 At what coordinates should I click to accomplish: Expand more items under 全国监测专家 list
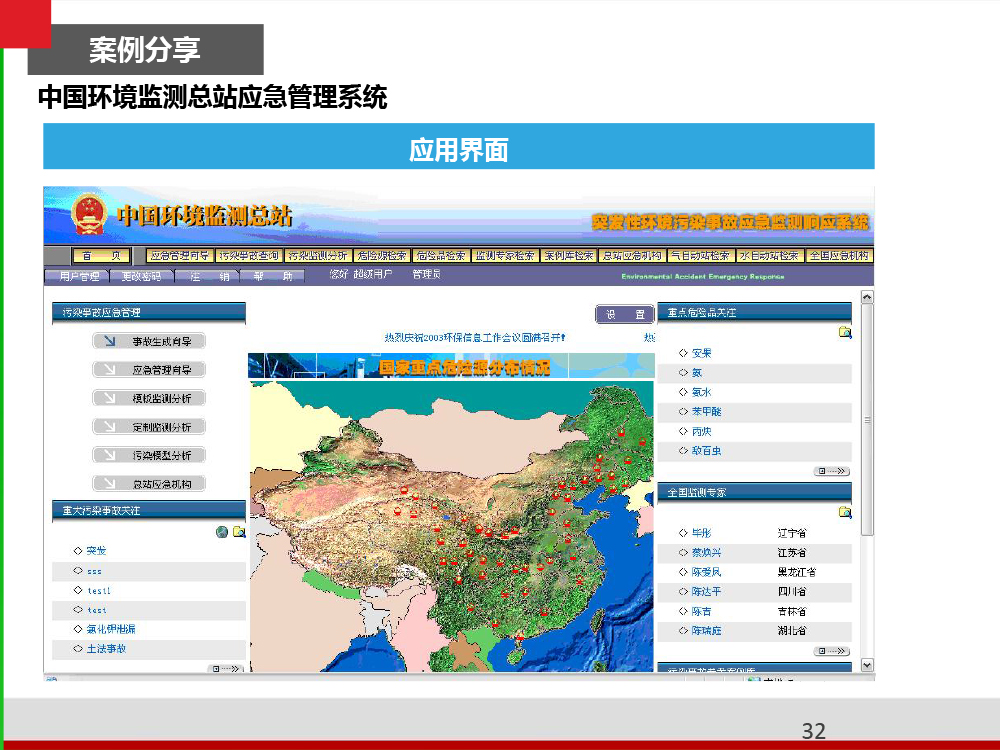831,650
